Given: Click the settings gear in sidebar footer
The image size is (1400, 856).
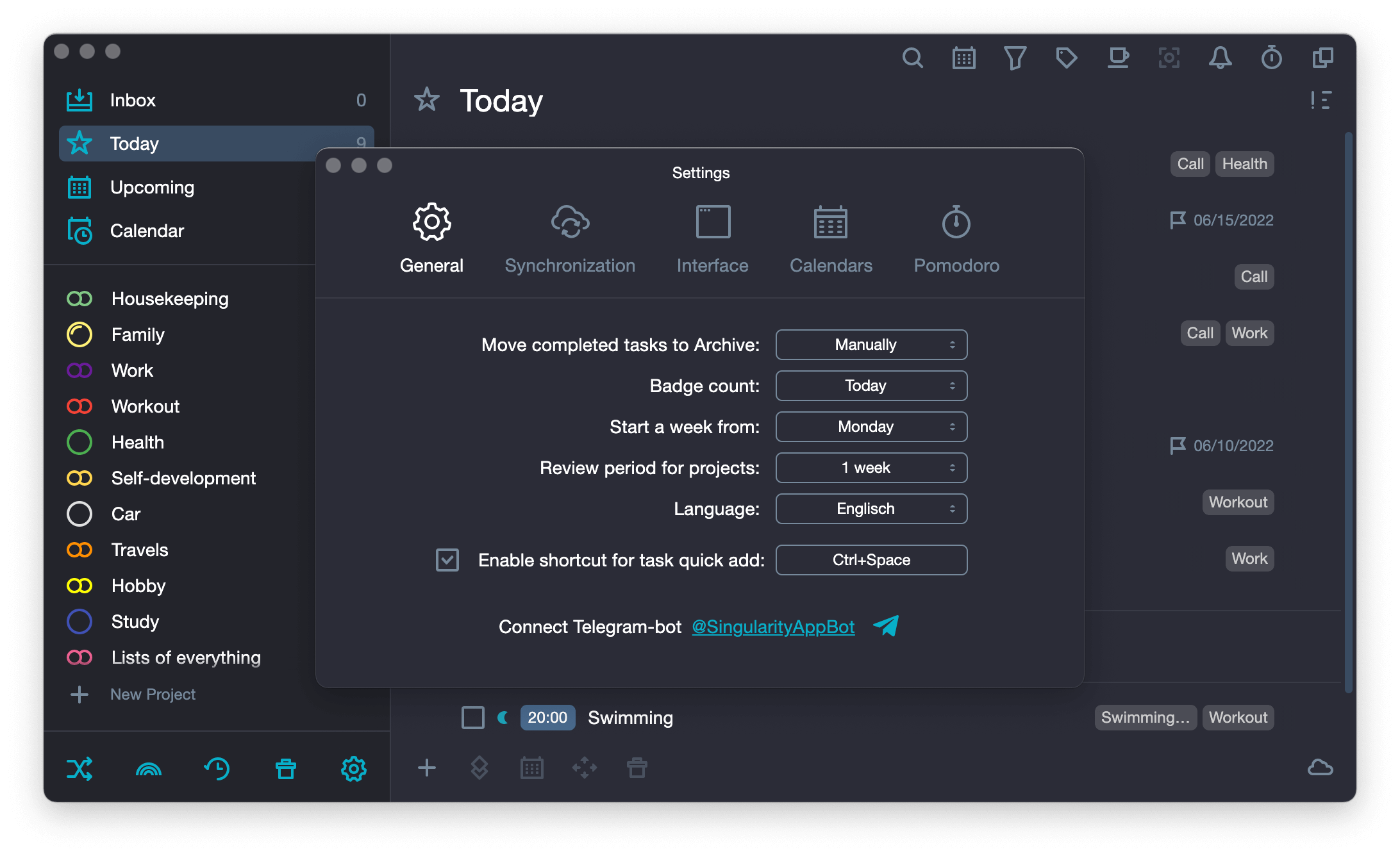Looking at the screenshot, I should click(354, 768).
